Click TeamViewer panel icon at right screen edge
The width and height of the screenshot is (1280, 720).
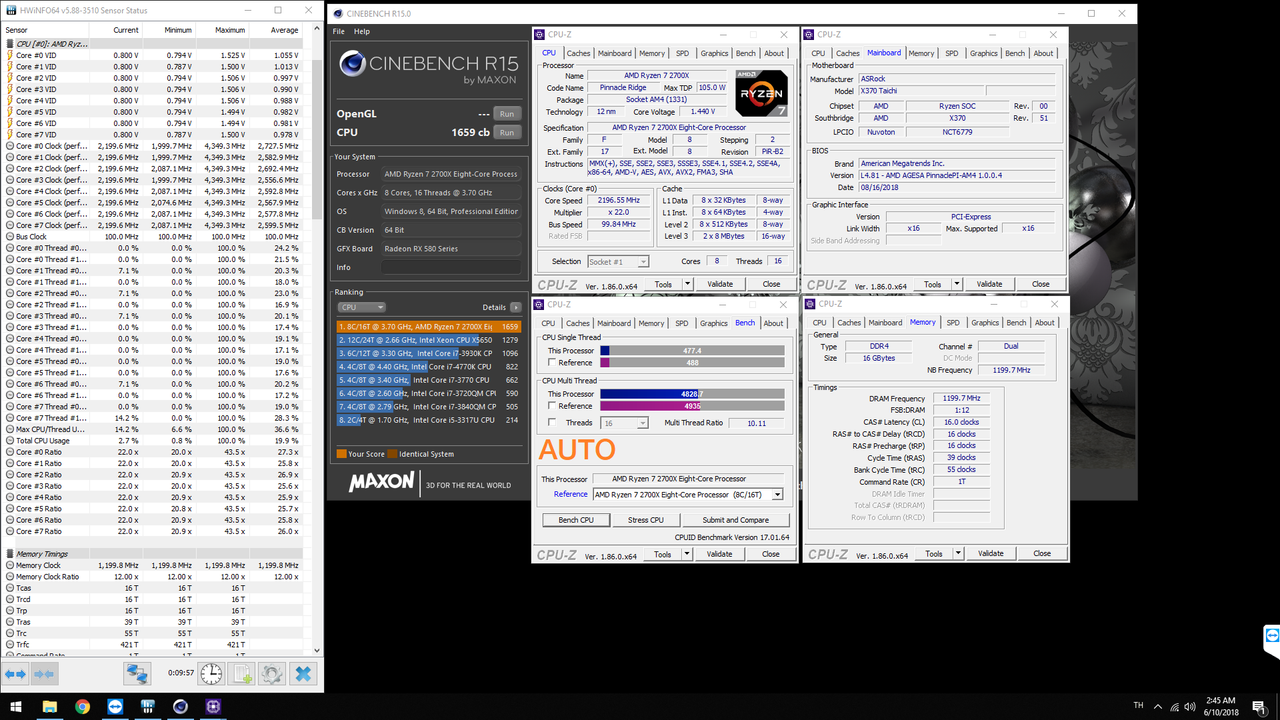pyautogui.click(x=1272, y=635)
